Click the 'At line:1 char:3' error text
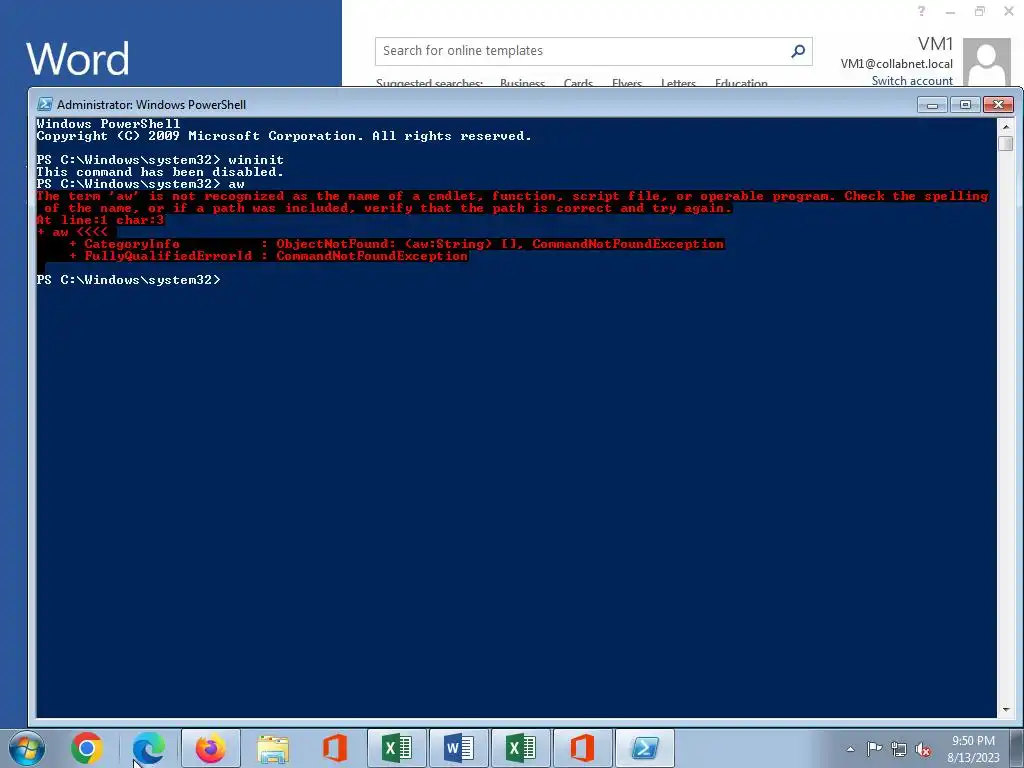 [x=101, y=220]
